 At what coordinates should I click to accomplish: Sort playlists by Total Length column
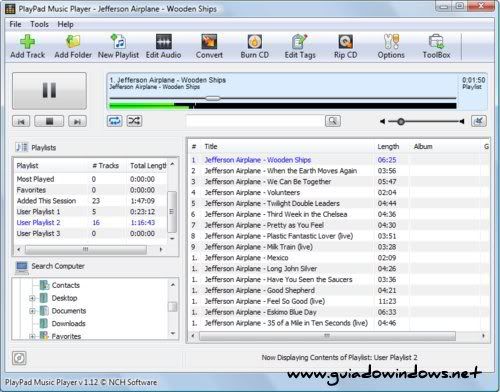tap(148, 166)
